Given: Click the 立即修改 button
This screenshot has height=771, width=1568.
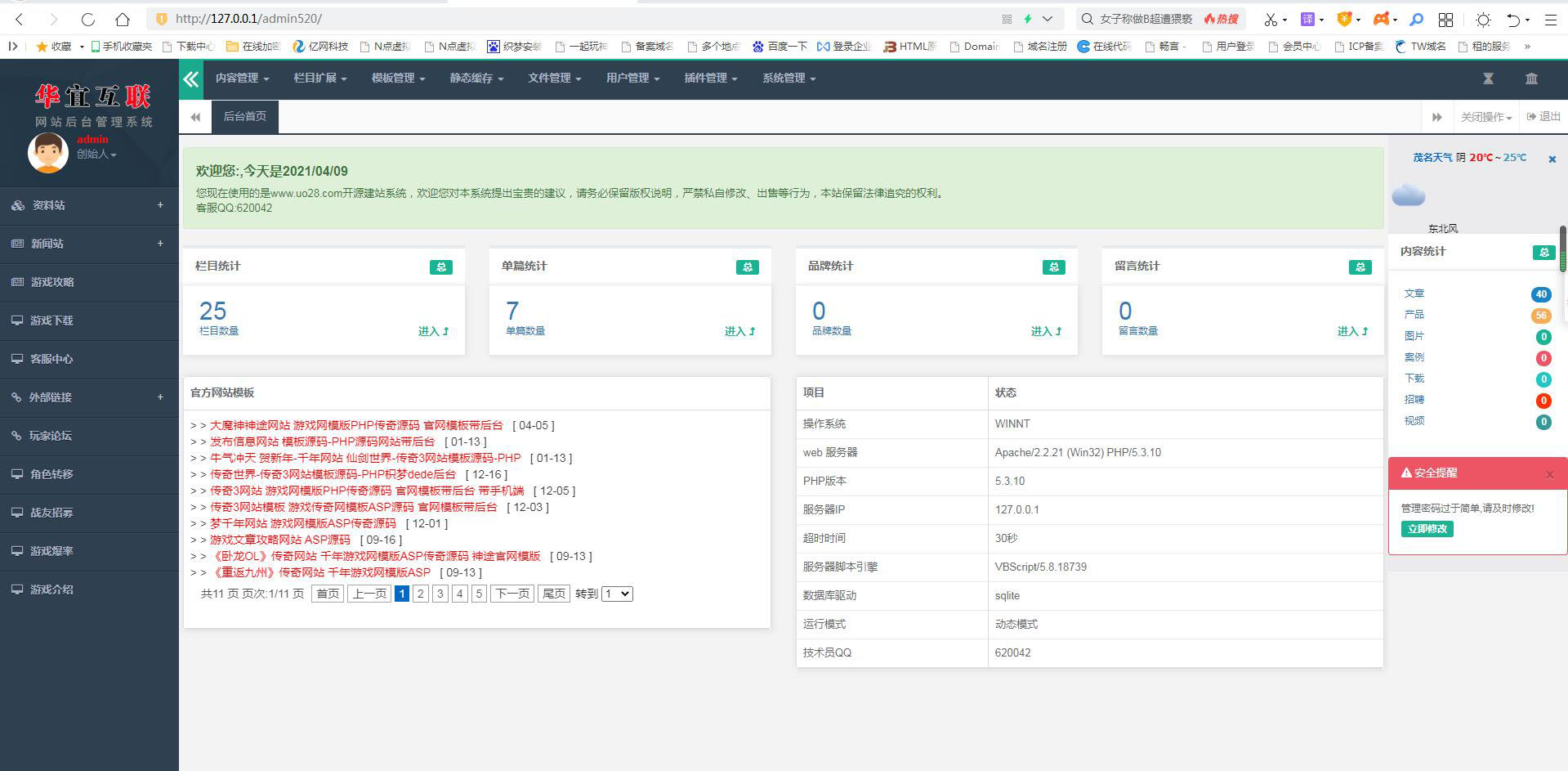Looking at the screenshot, I should coord(1427,529).
